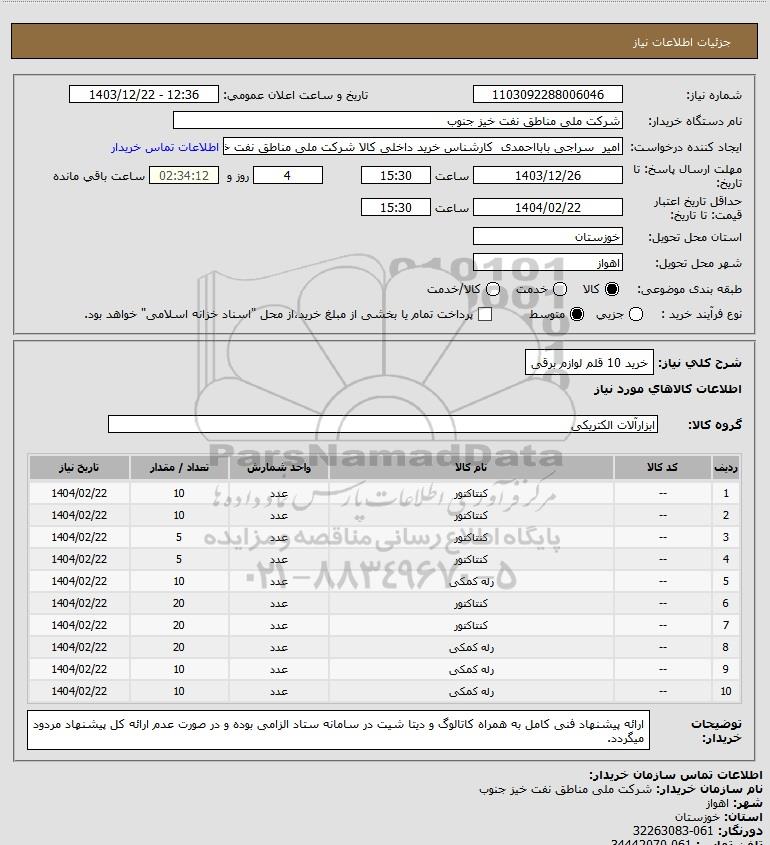Click the -- code cell in row 5
Viewport: 770px width, 845px height.
point(662,581)
